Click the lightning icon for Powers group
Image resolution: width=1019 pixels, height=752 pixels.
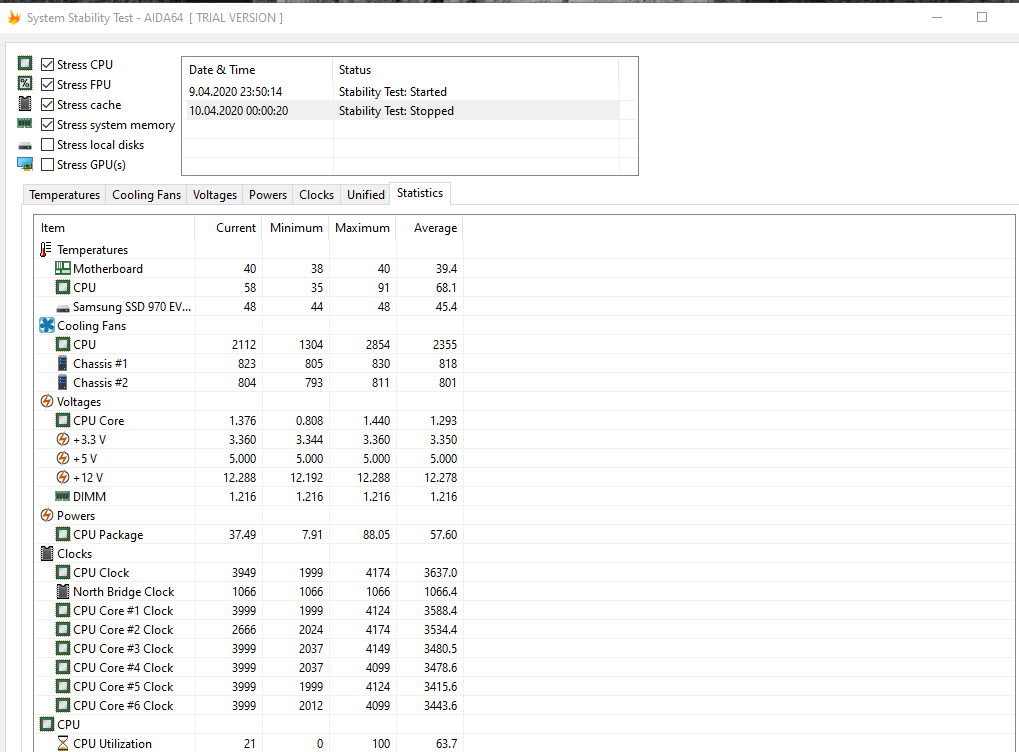[x=47, y=515]
